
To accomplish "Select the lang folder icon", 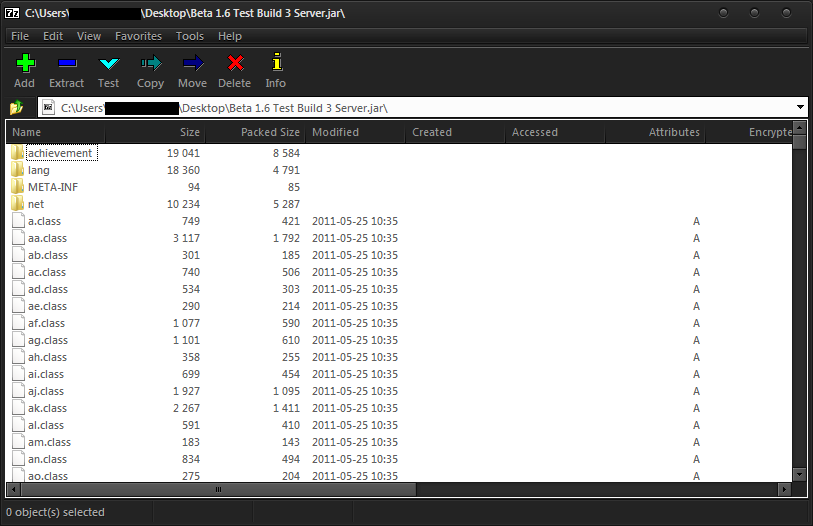I will point(18,170).
